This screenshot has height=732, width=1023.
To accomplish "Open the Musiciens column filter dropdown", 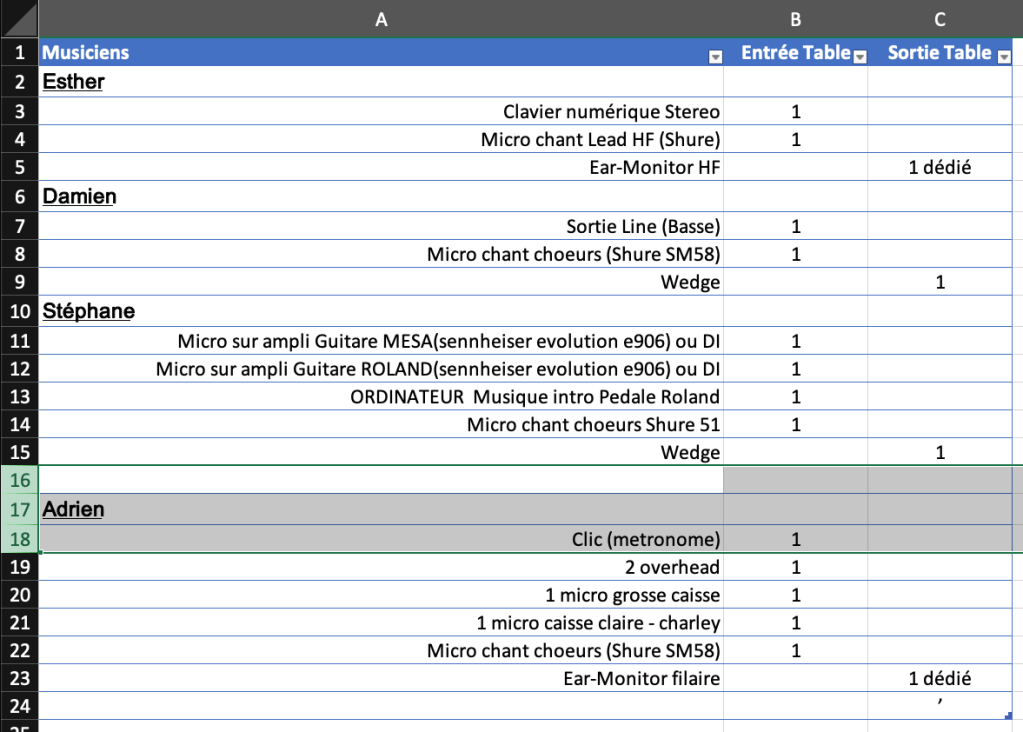I will pyautogui.click(x=715, y=57).
